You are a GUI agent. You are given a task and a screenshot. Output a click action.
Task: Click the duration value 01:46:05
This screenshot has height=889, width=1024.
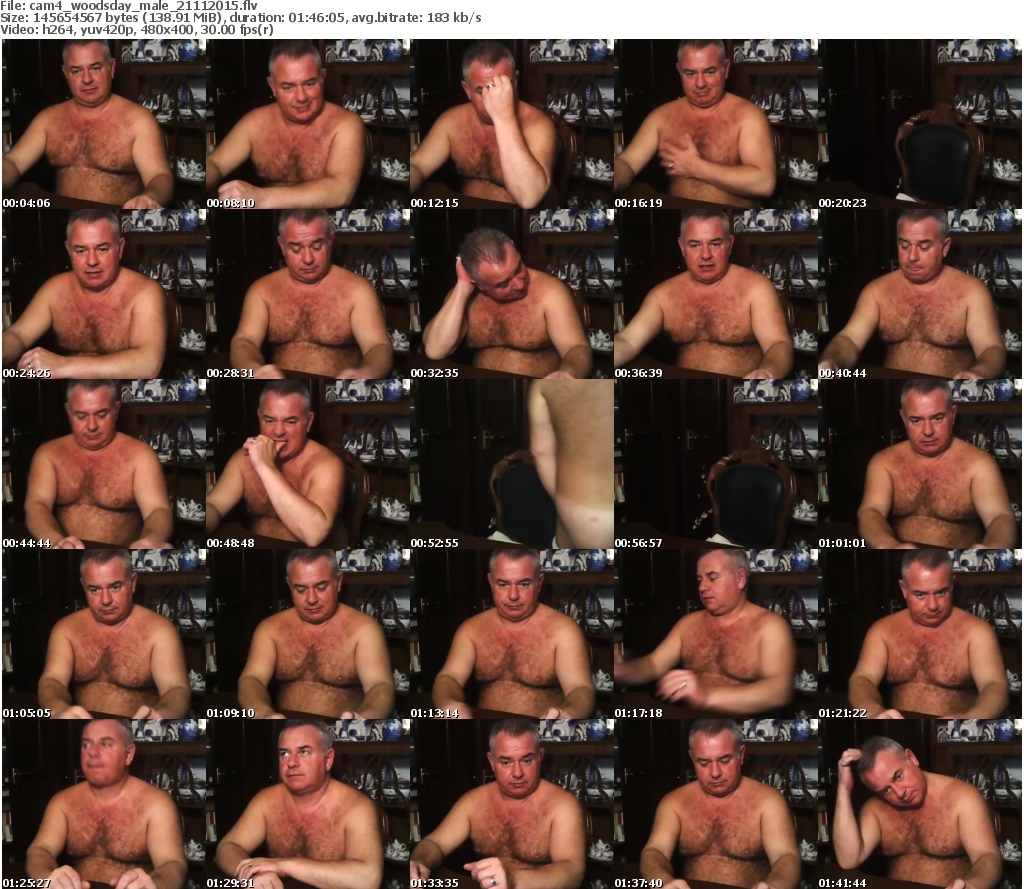(x=317, y=18)
